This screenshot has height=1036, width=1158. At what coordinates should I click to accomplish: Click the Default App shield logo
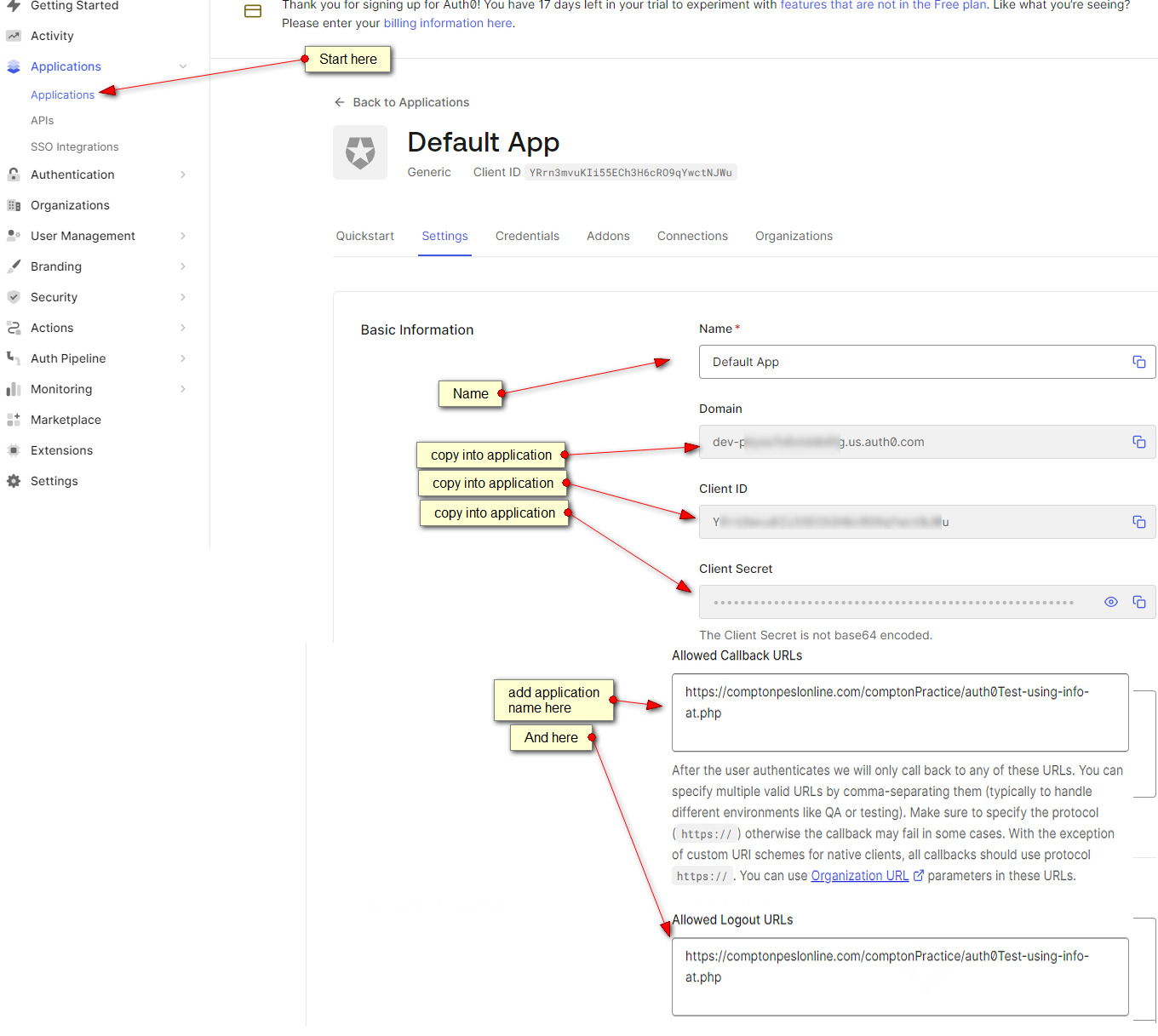click(x=360, y=152)
